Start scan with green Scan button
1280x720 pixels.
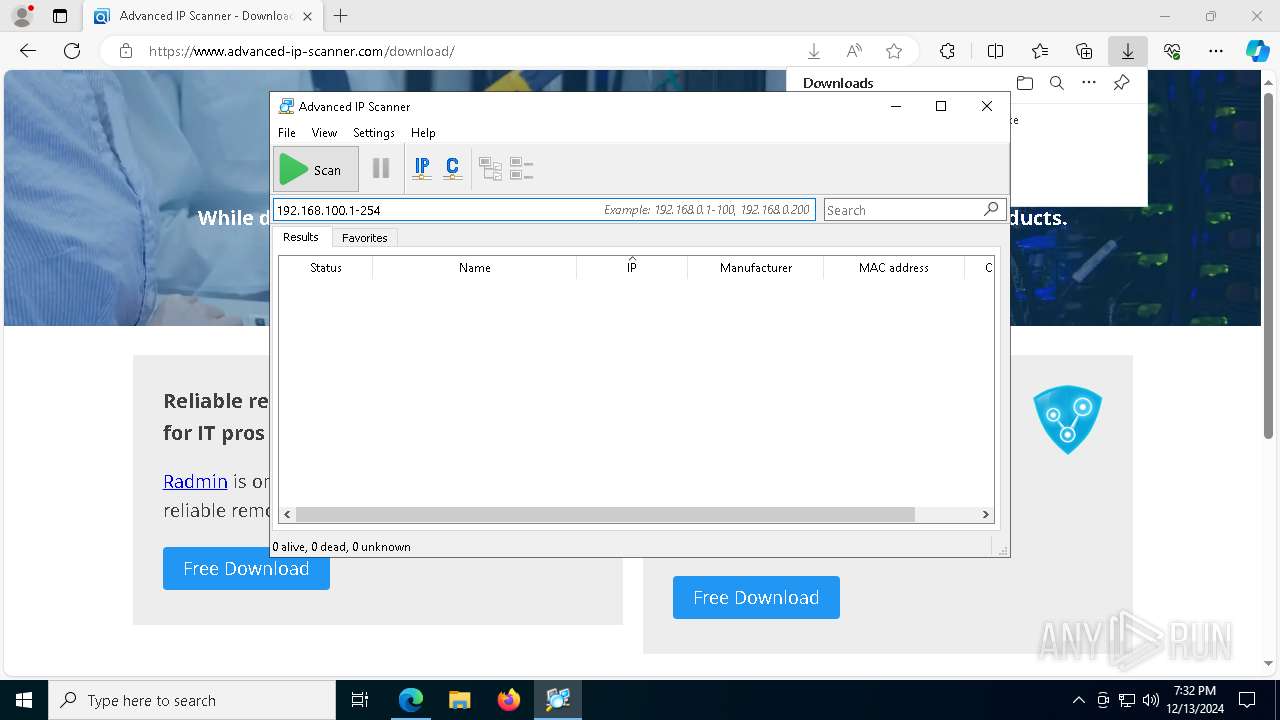[315, 169]
